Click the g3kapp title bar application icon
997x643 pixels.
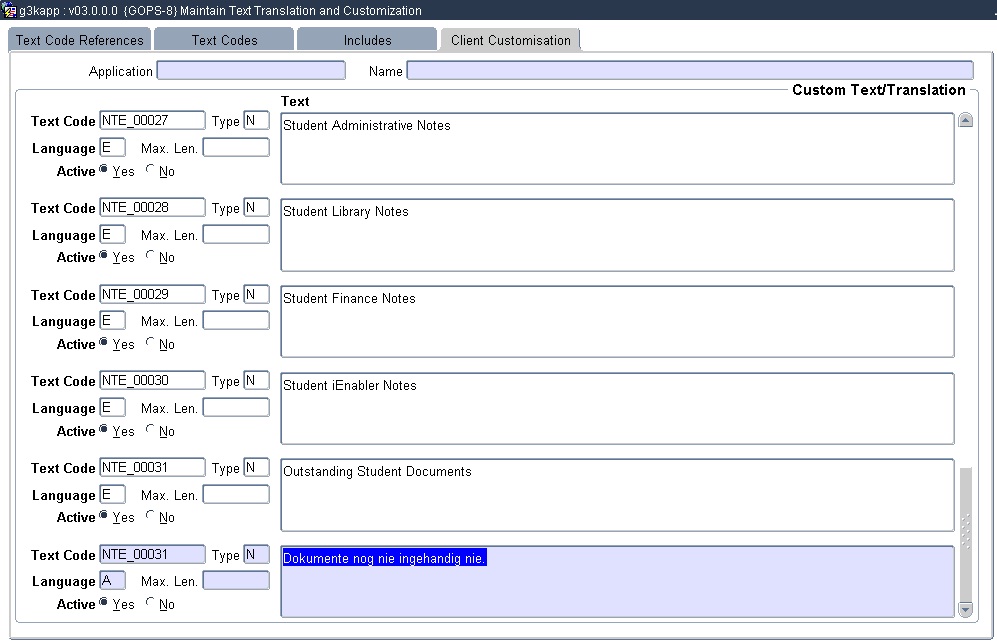coord(10,8)
